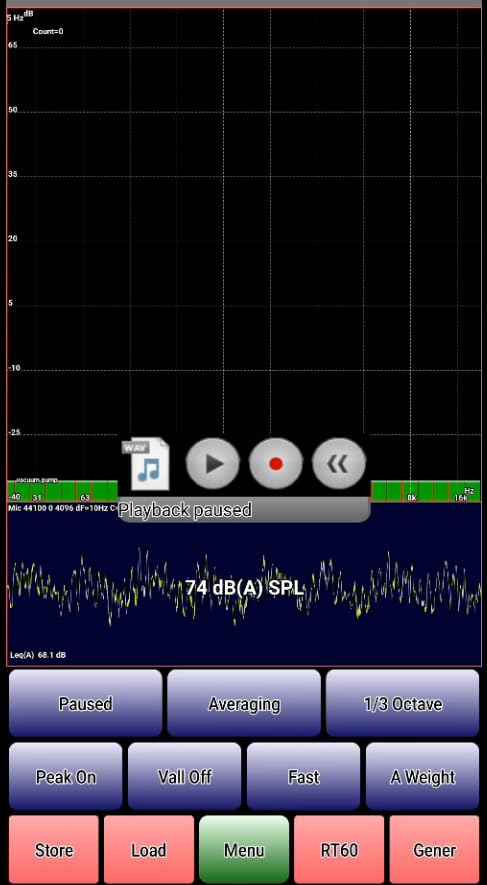Open the WAV file icon
This screenshot has width=487, height=885.
point(146,463)
